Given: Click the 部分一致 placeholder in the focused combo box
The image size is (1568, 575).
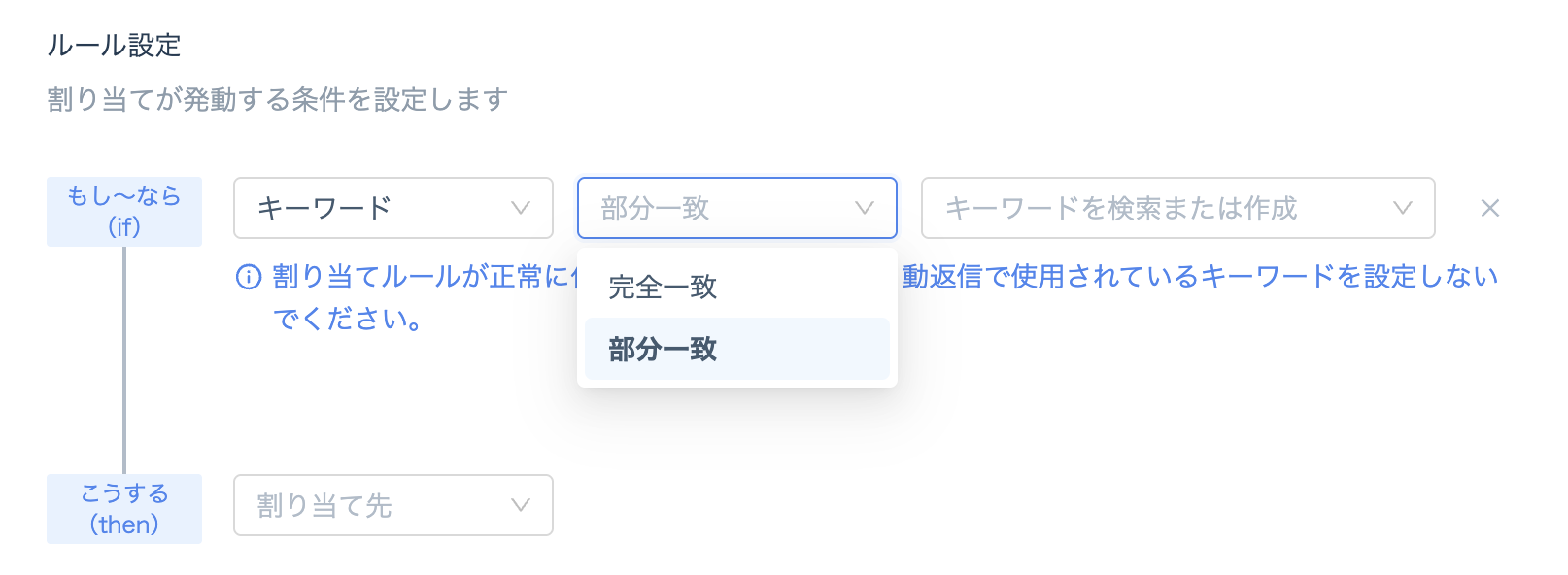Looking at the screenshot, I should tap(655, 208).
